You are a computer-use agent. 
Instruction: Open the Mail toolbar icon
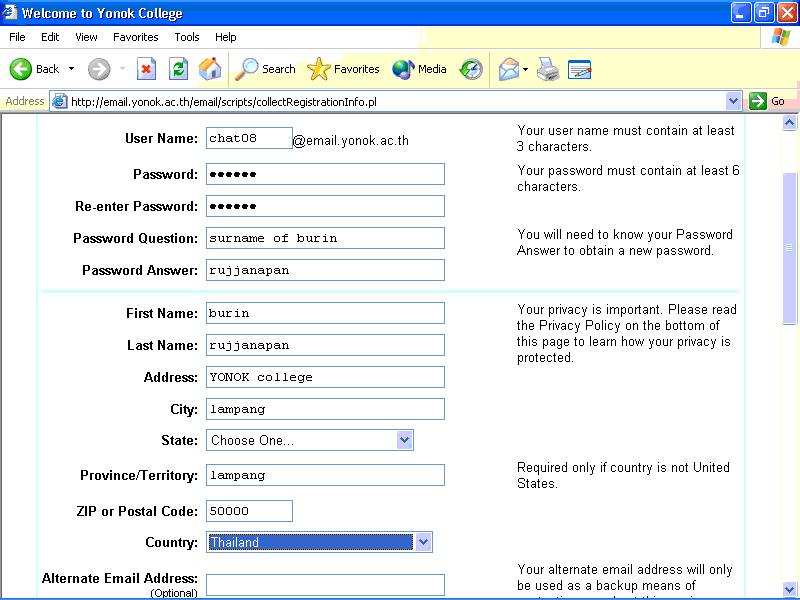(x=509, y=69)
